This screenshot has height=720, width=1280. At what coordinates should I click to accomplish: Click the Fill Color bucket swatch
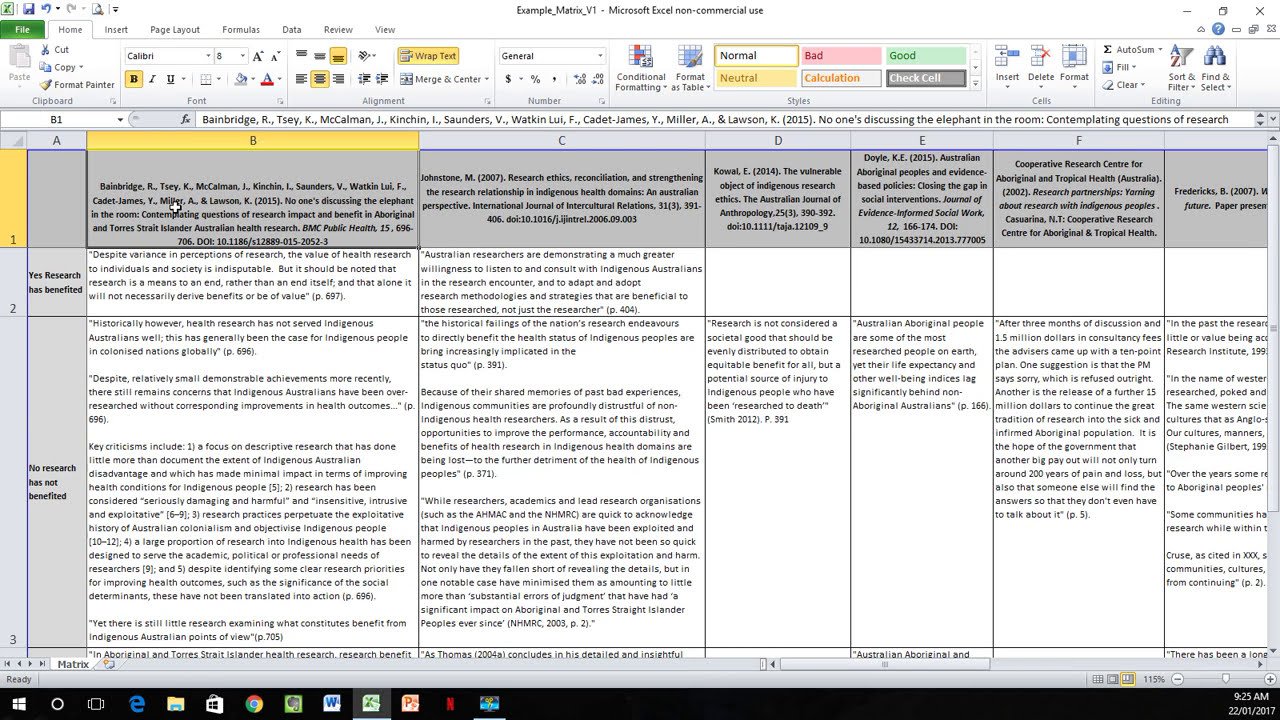tap(241, 79)
